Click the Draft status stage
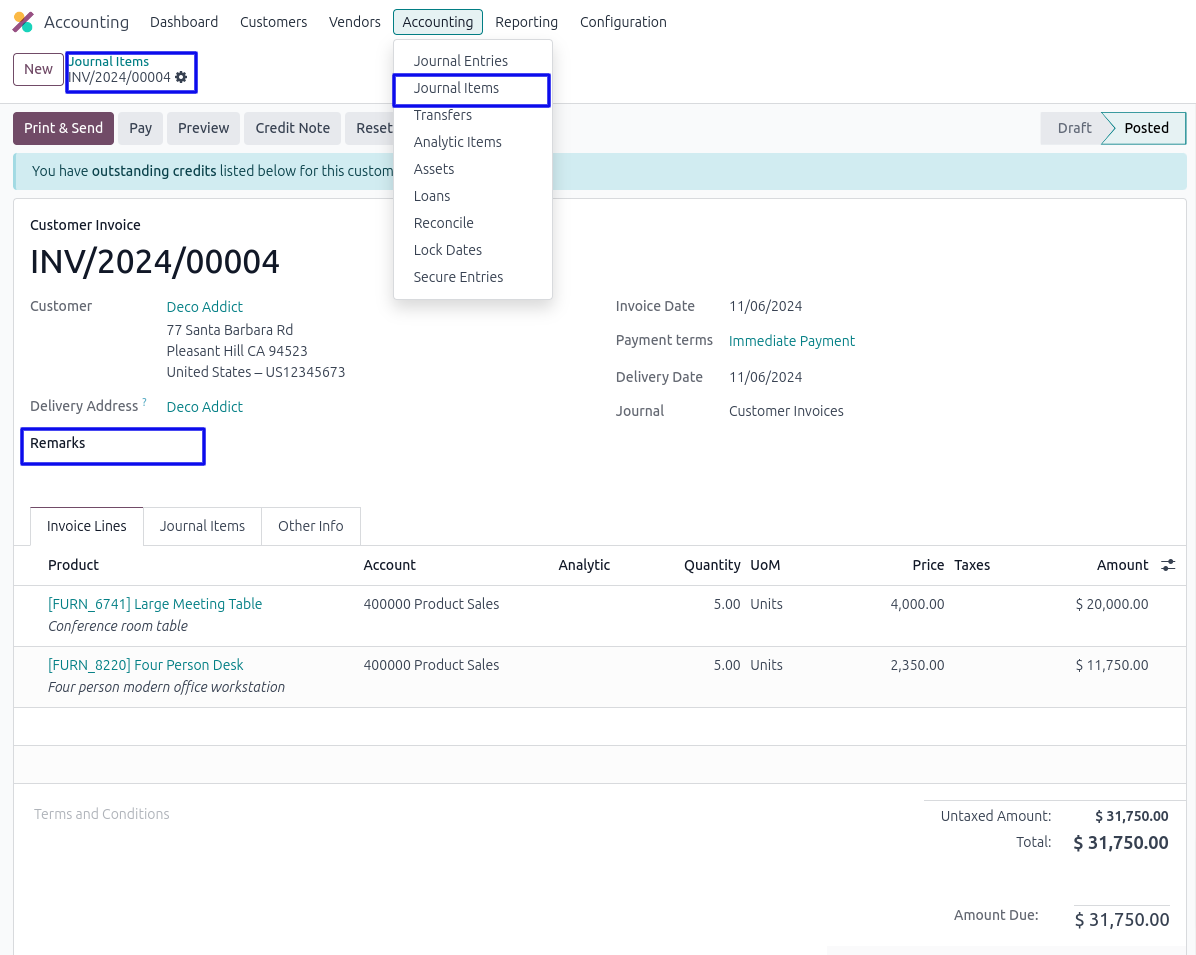The image size is (1196, 955). (1074, 128)
